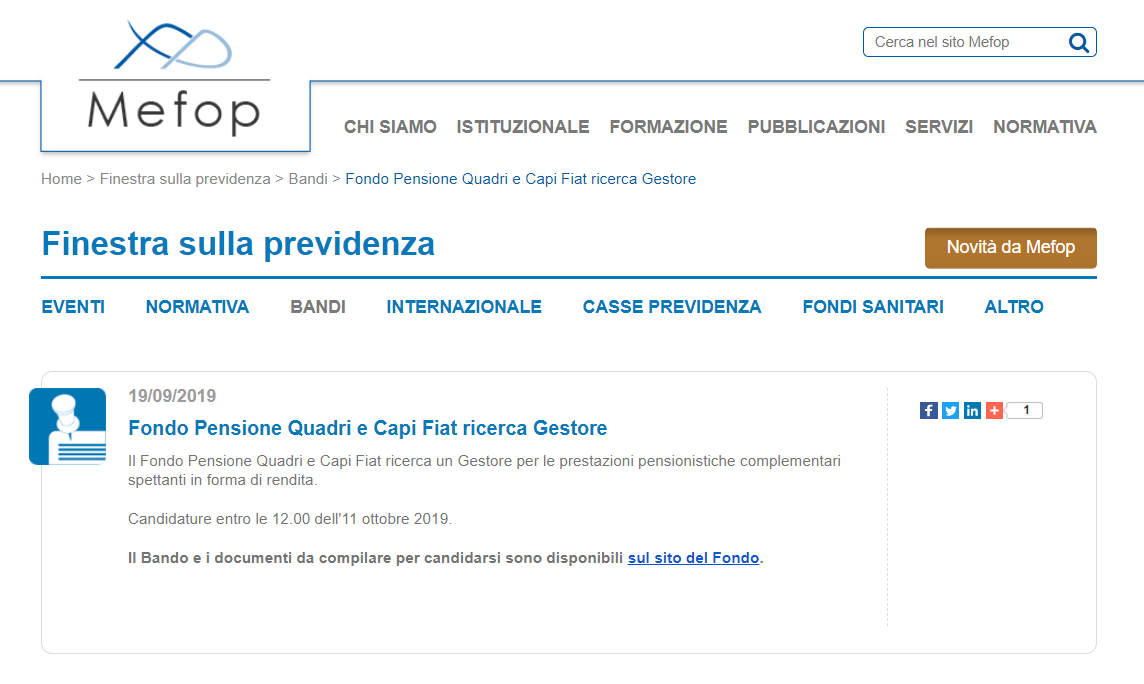This screenshot has width=1144, height=684.
Task: Switch to the CASSE PREVIDENZA tab
Action: coord(672,307)
